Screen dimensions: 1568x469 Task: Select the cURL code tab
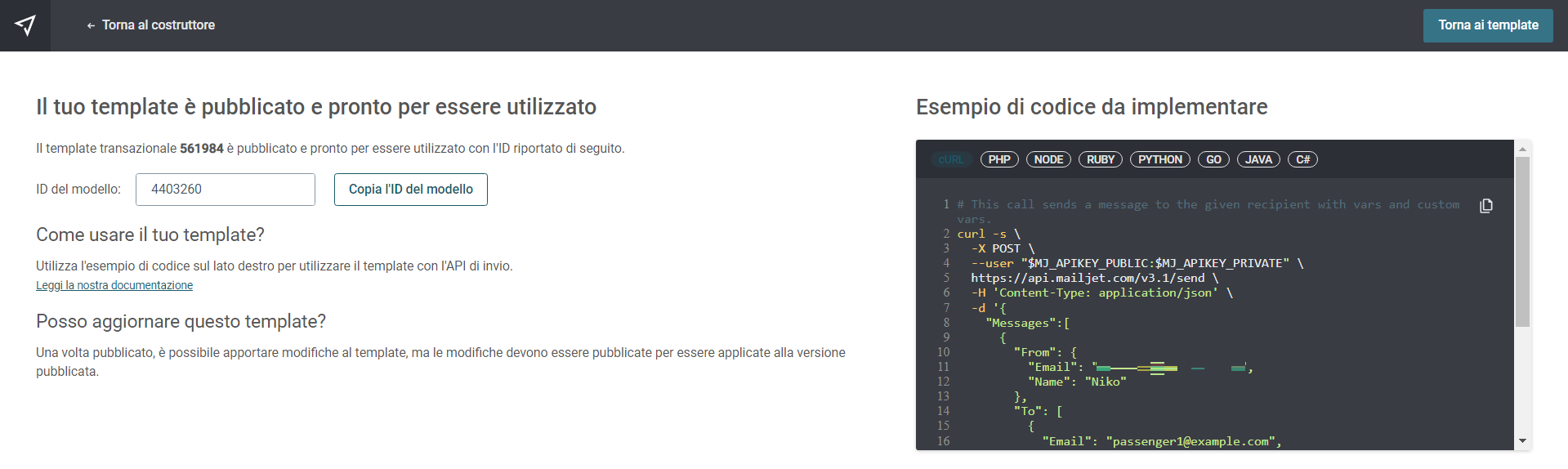tap(951, 159)
